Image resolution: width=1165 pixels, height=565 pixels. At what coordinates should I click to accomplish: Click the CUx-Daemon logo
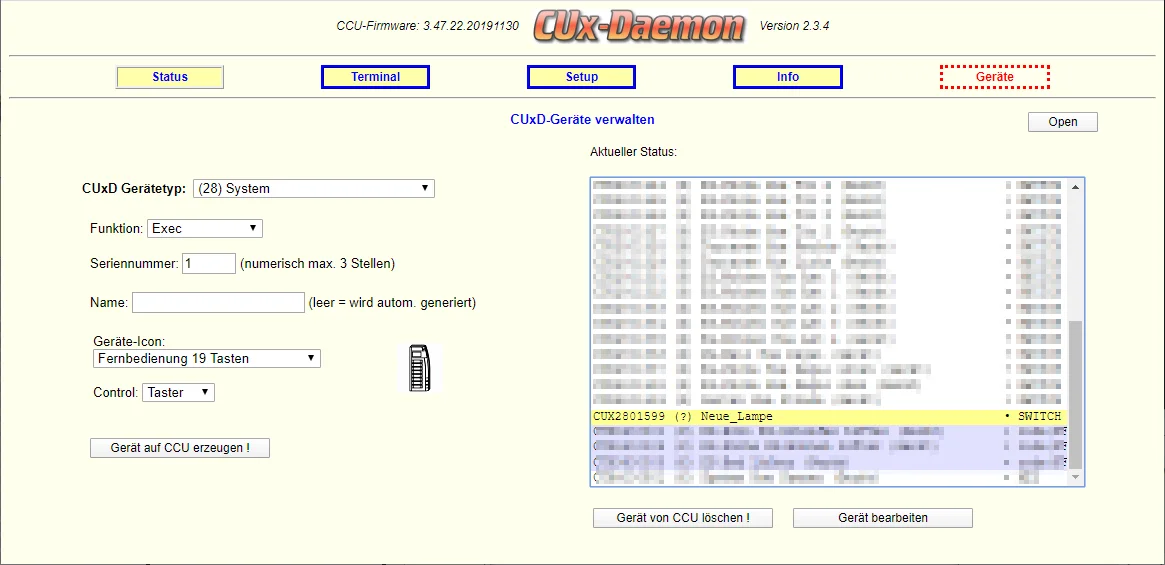point(639,27)
